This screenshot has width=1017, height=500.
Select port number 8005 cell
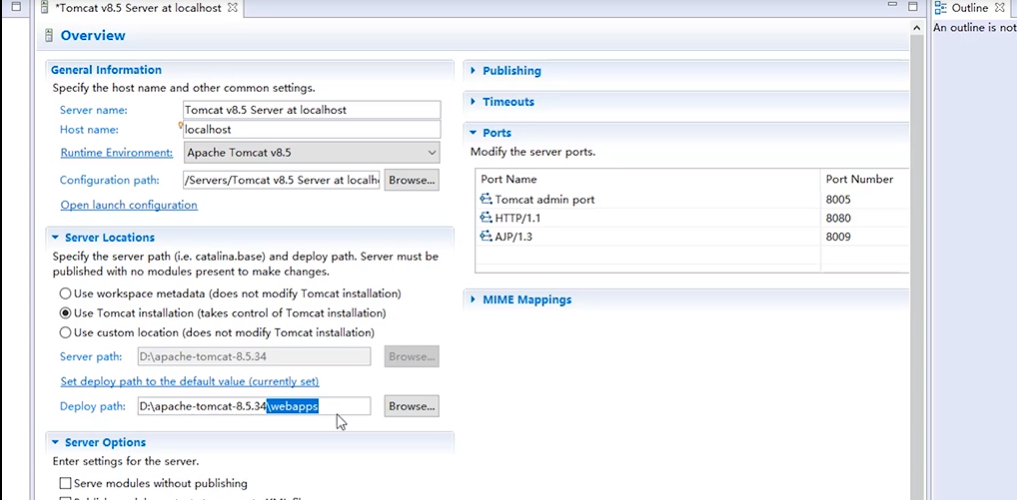coord(838,200)
